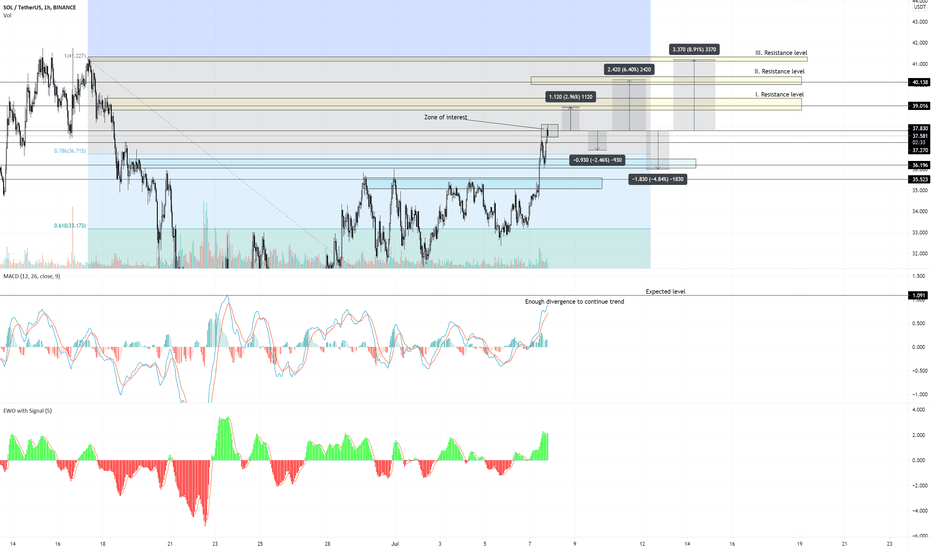Viewport: 932px width, 550px height.
Task: Select the II. Resistance level annotation
Action: coord(779,71)
